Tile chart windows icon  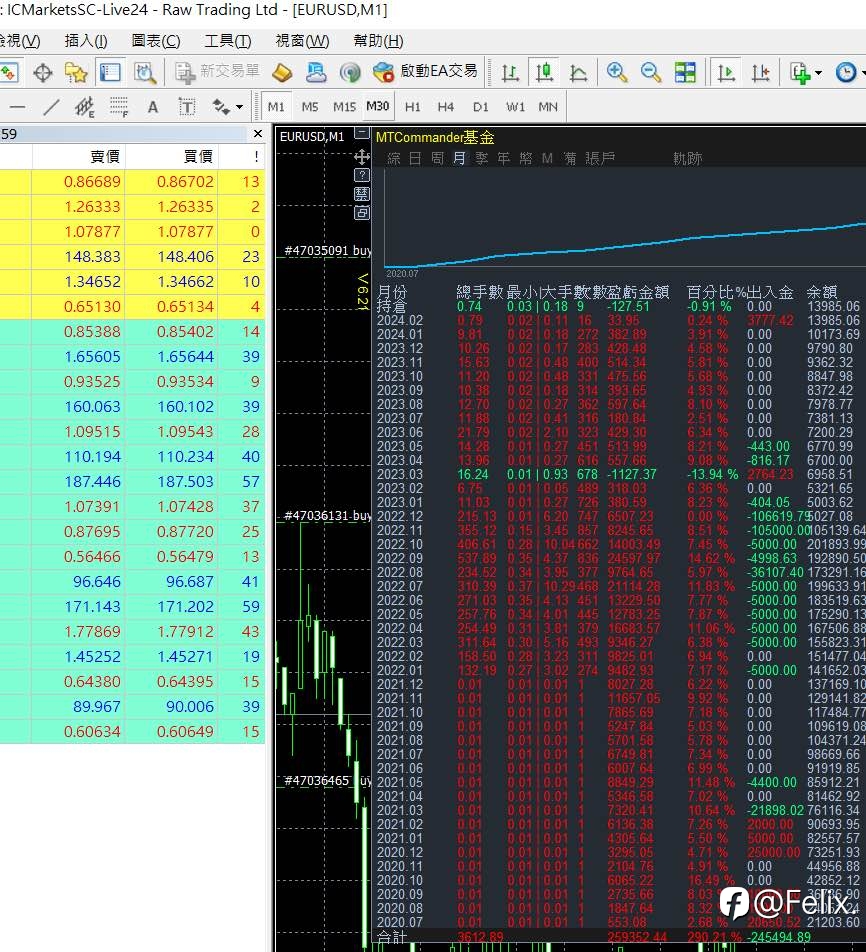tap(685, 73)
